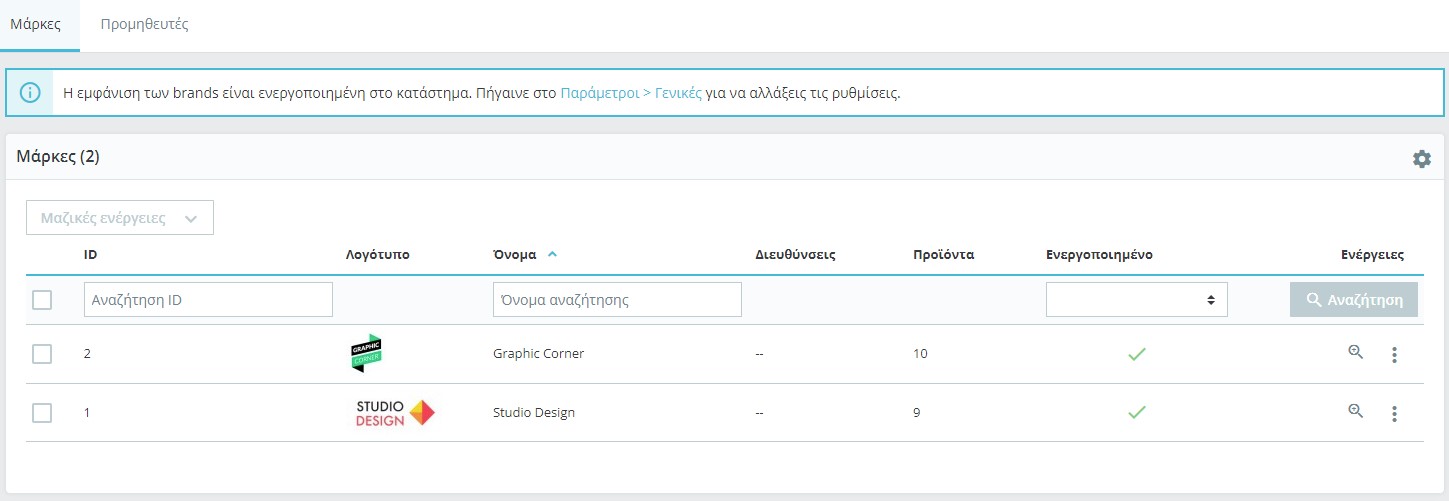View Graphic Corner brand via magnifier icon
This screenshot has width=1449, height=501.
[x=1356, y=352]
